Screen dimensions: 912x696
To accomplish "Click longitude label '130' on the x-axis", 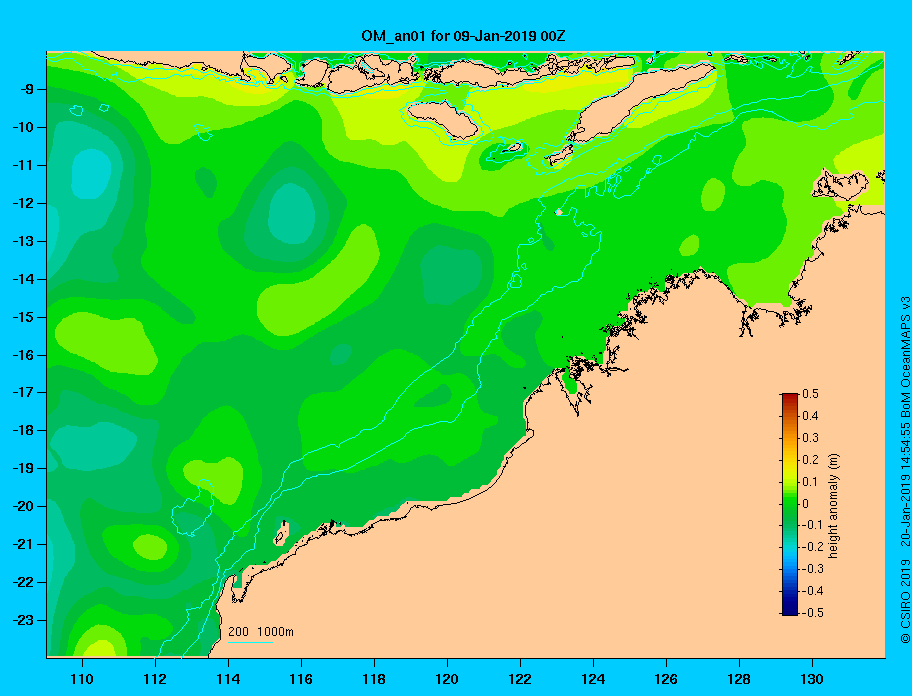I will point(812,679).
